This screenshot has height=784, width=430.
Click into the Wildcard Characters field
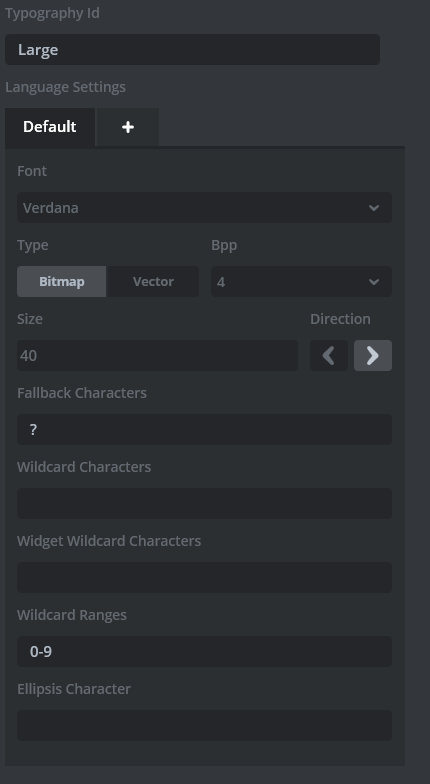pos(204,504)
